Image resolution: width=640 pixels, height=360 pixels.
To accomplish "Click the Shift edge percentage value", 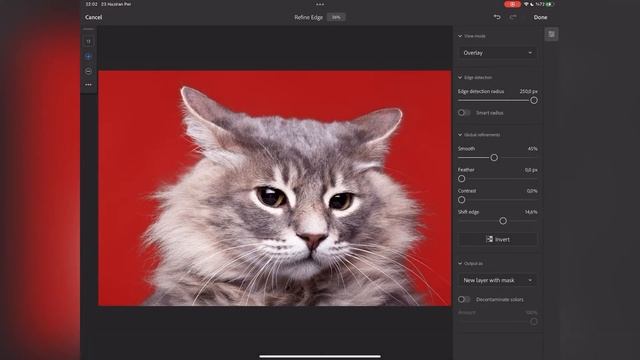I will pos(531,212).
